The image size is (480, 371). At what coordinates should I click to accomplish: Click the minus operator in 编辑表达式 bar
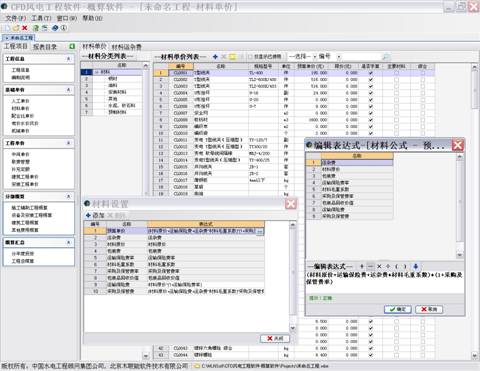(x=370, y=266)
